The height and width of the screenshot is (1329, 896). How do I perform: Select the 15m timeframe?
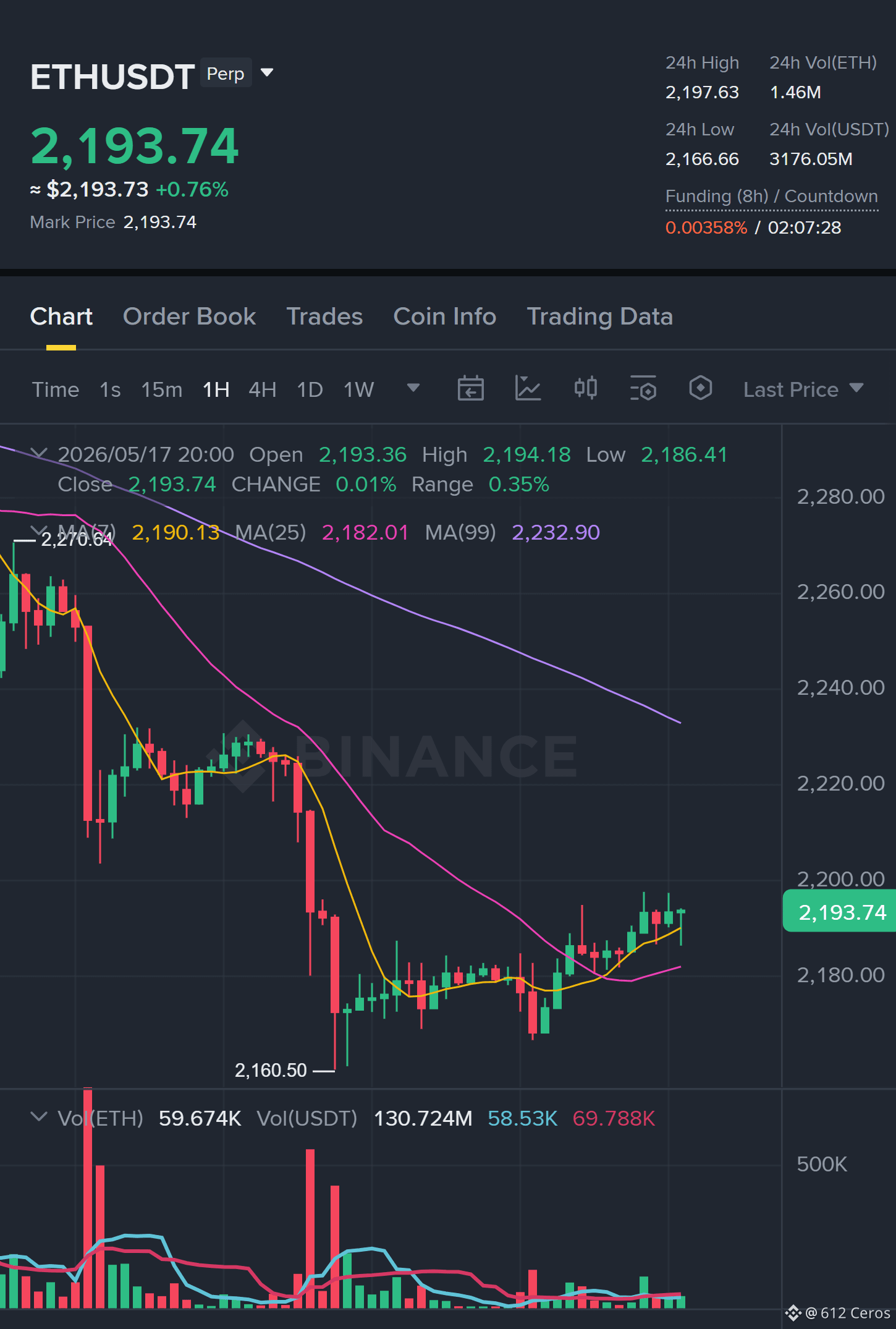point(161,389)
